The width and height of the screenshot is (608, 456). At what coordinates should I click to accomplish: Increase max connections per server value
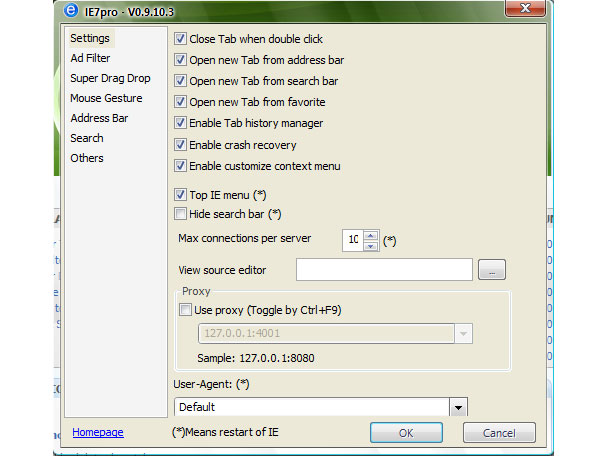pyautogui.click(x=371, y=235)
